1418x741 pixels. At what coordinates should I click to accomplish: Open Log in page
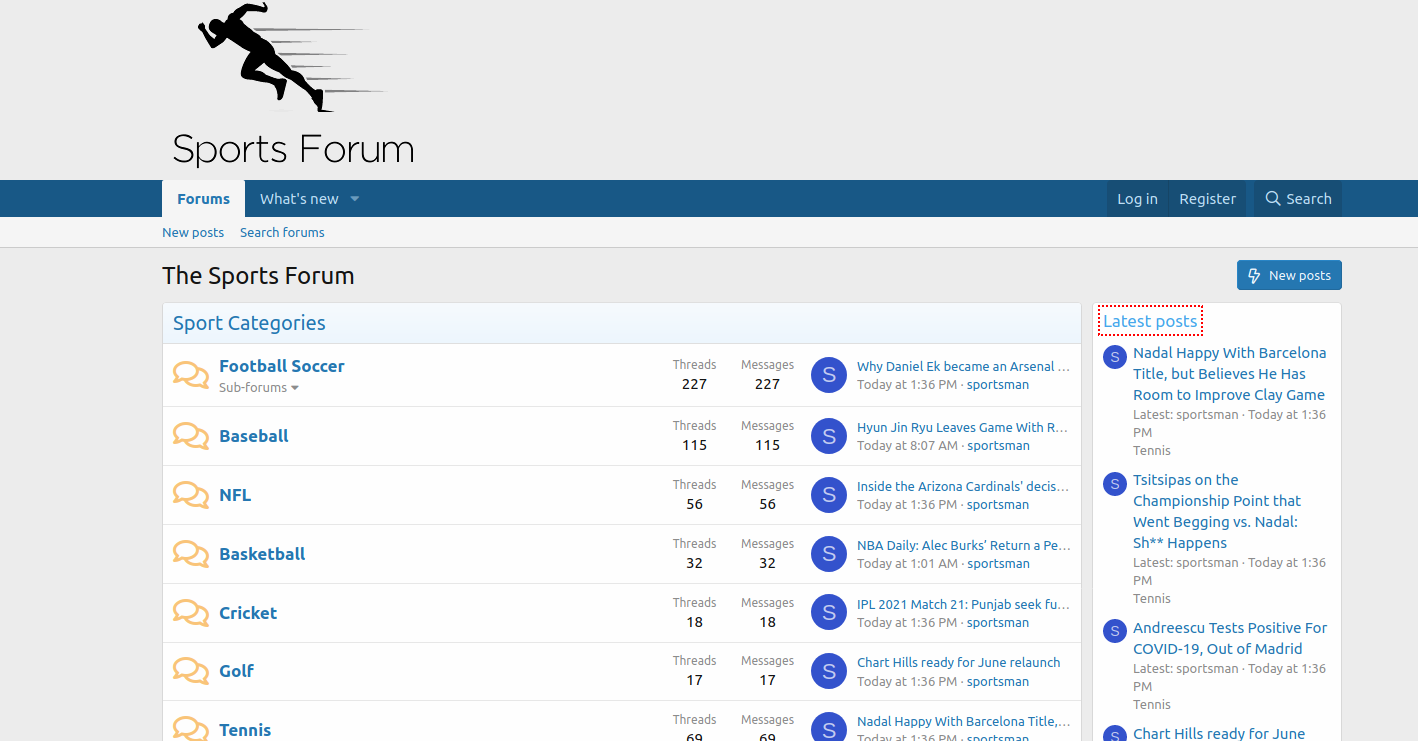point(1137,199)
